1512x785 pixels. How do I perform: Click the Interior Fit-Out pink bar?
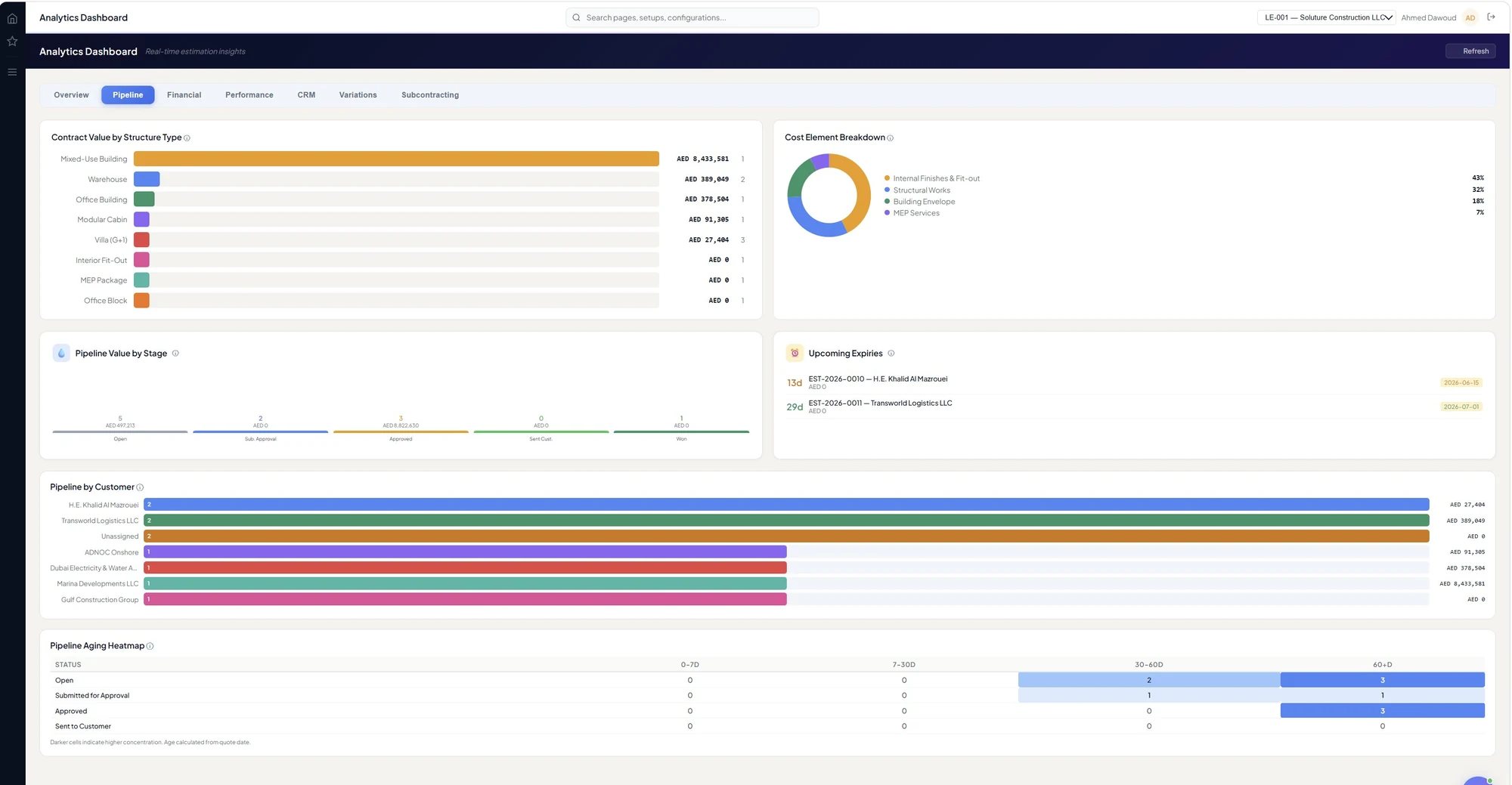point(141,260)
